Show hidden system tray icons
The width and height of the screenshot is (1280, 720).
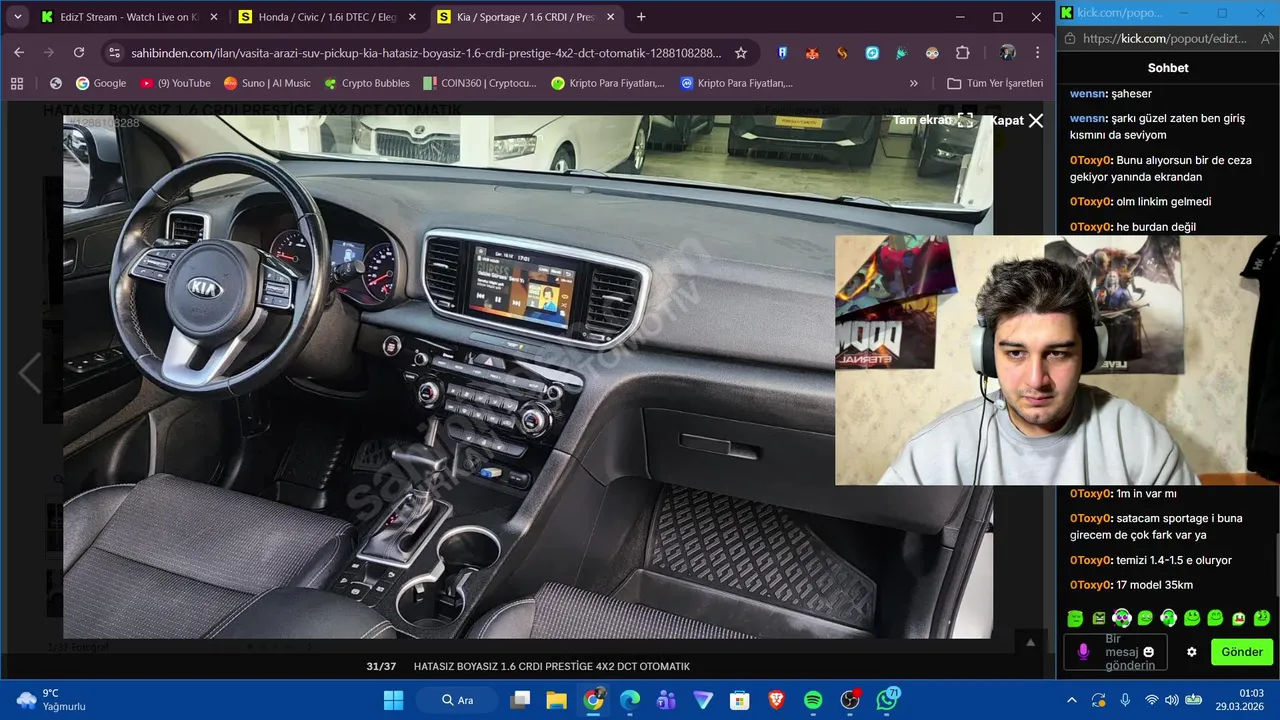point(1072,700)
